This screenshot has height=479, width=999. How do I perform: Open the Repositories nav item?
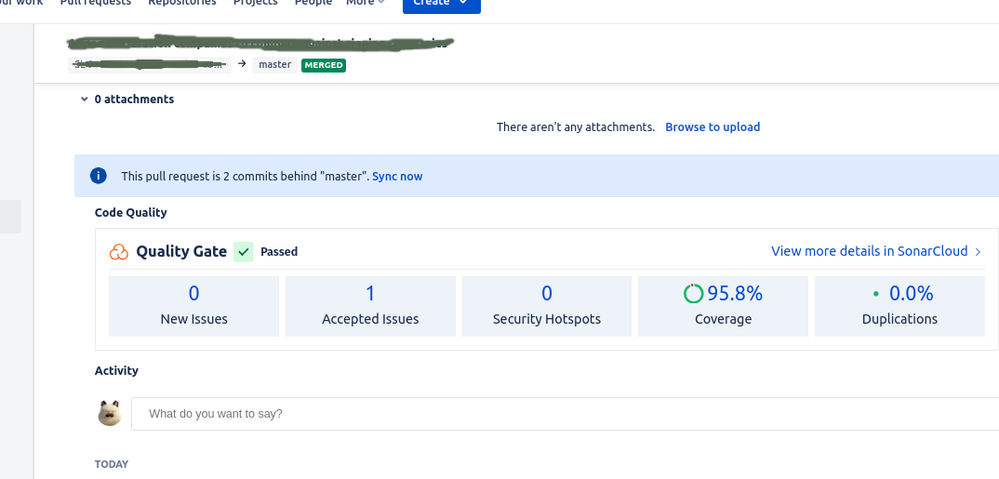(x=182, y=3)
